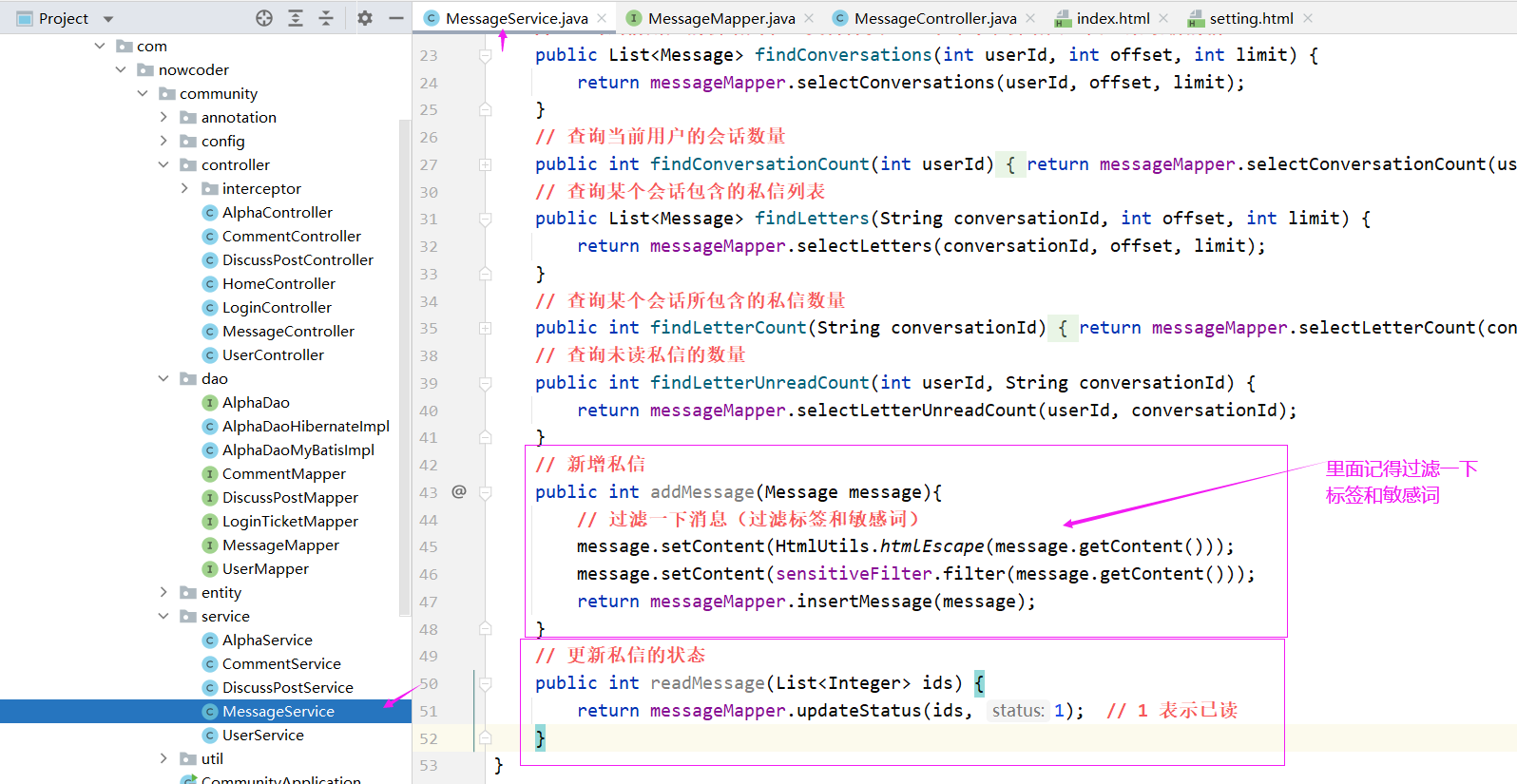The height and width of the screenshot is (784, 1517).
Task: Switch to MessageService.java tab
Action: [517, 18]
